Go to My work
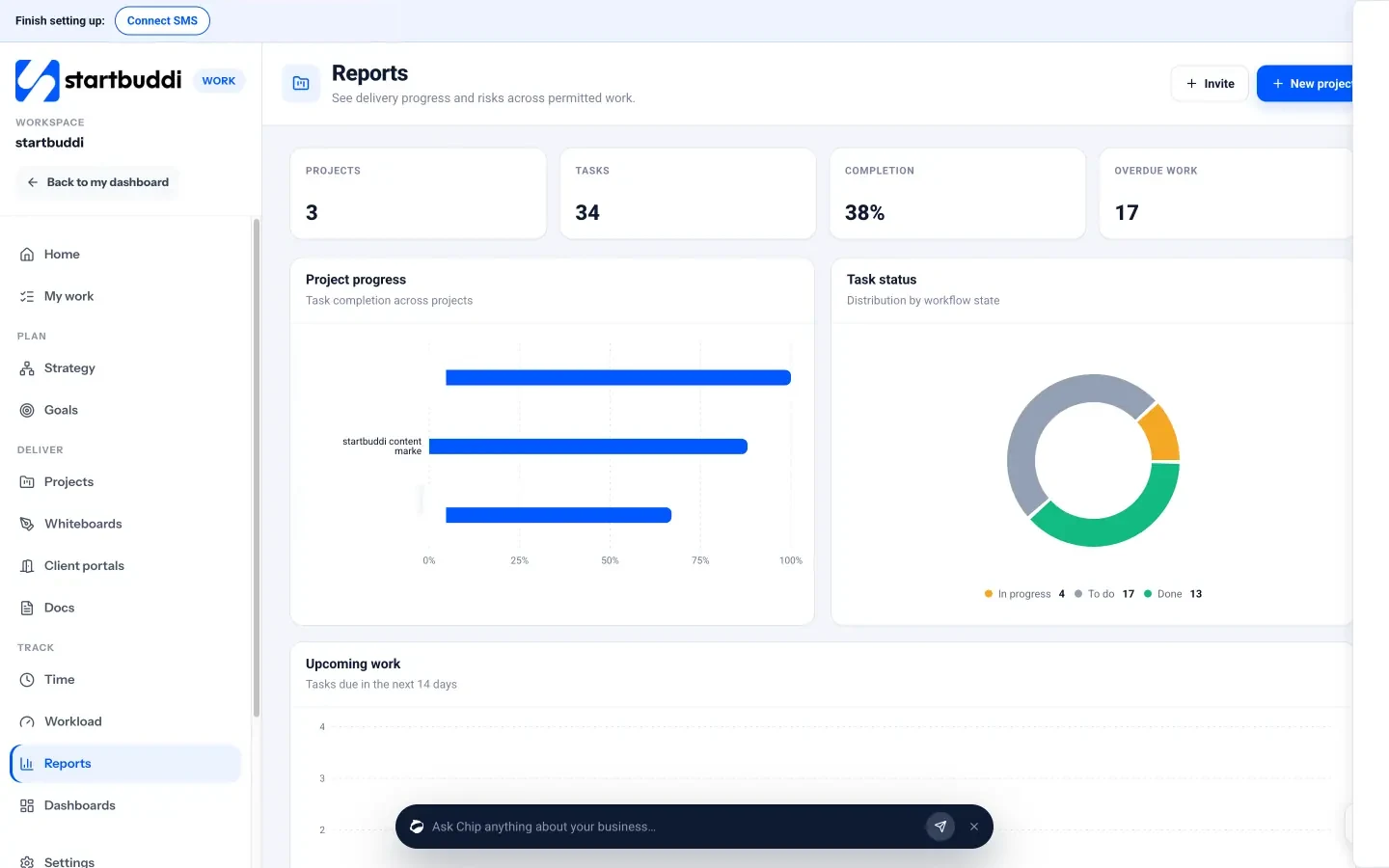The height and width of the screenshot is (868, 1389). tap(125, 297)
